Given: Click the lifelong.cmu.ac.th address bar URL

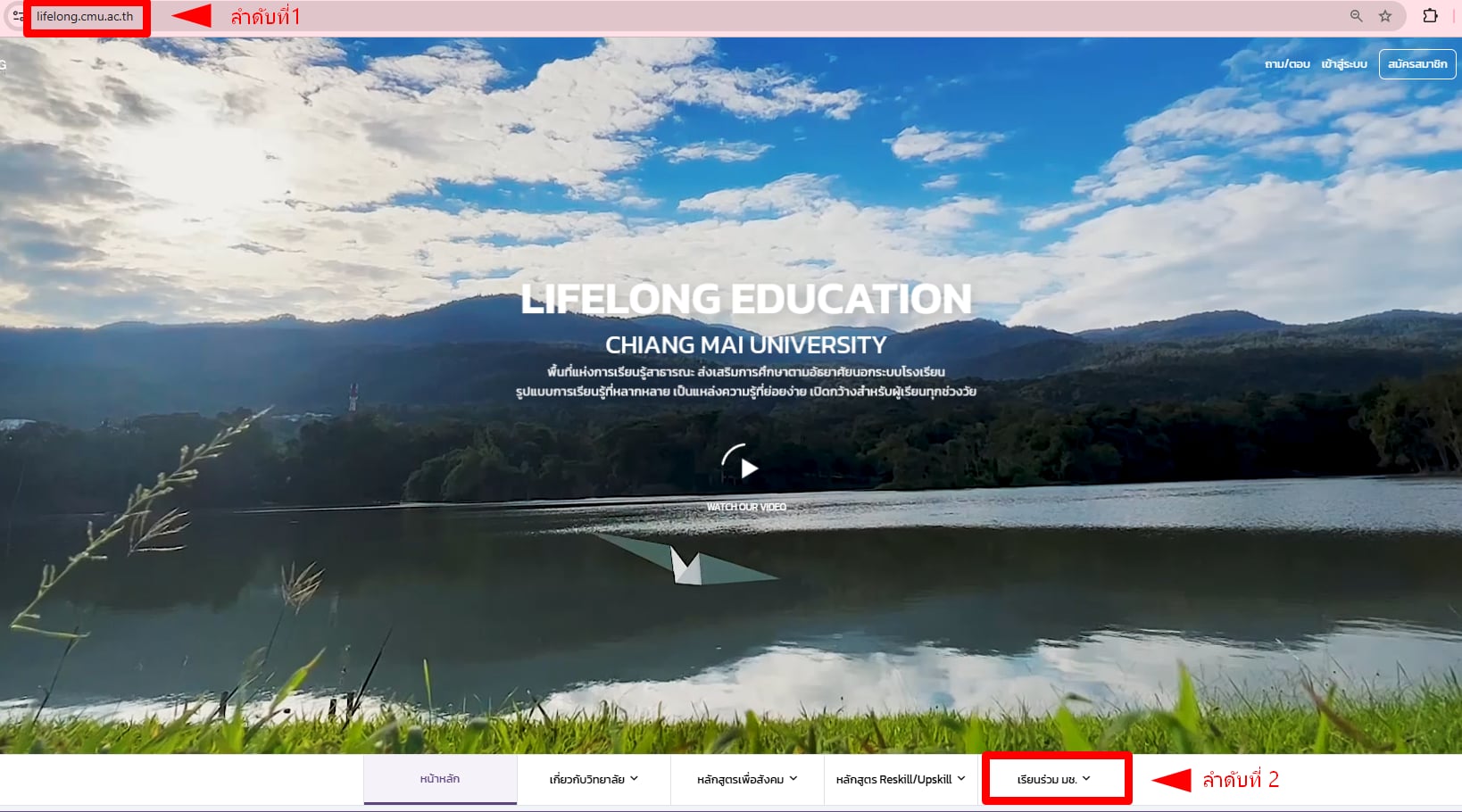Looking at the screenshot, I should (85, 16).
